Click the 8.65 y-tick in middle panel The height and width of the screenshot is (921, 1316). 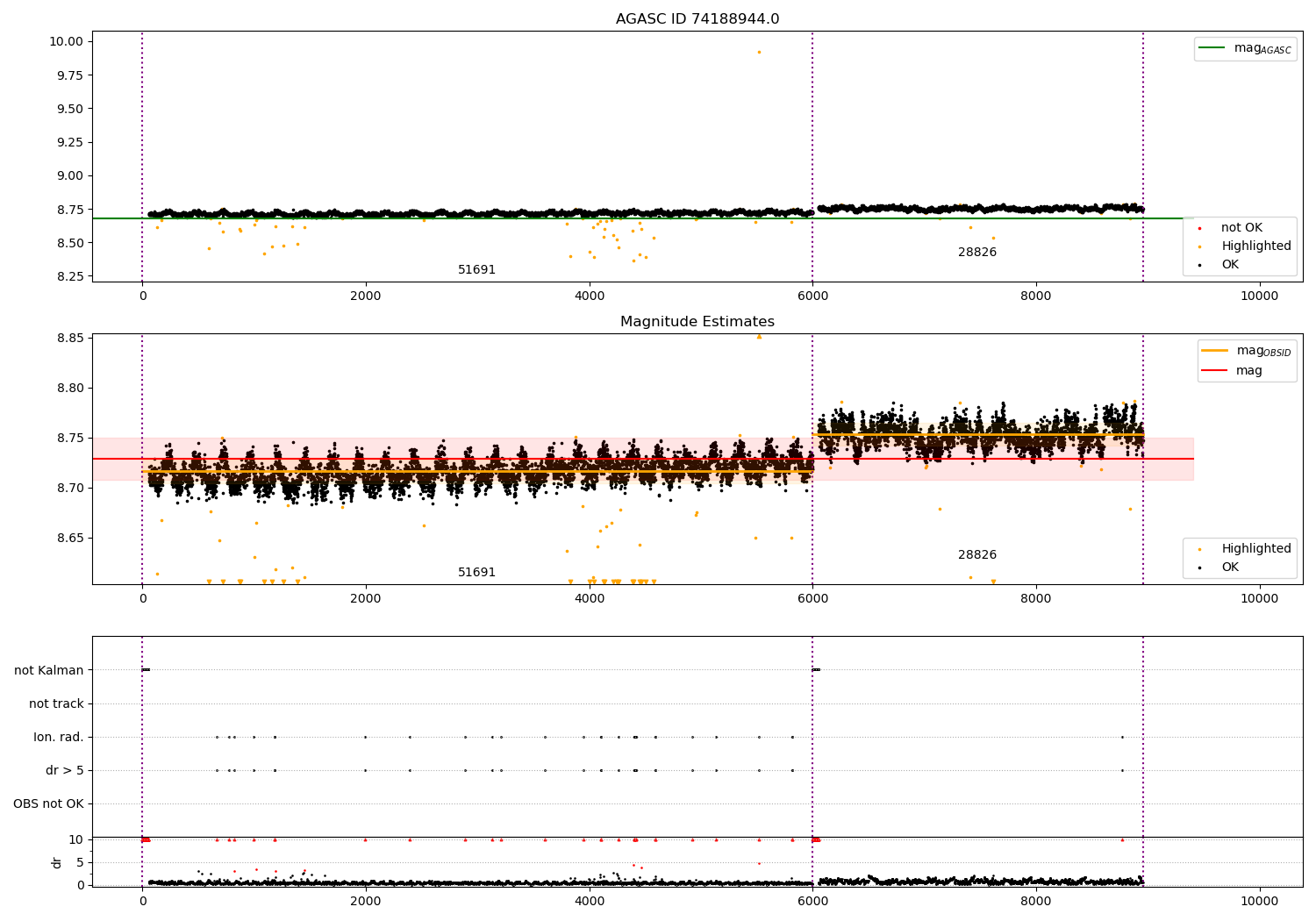click(69, 539)
